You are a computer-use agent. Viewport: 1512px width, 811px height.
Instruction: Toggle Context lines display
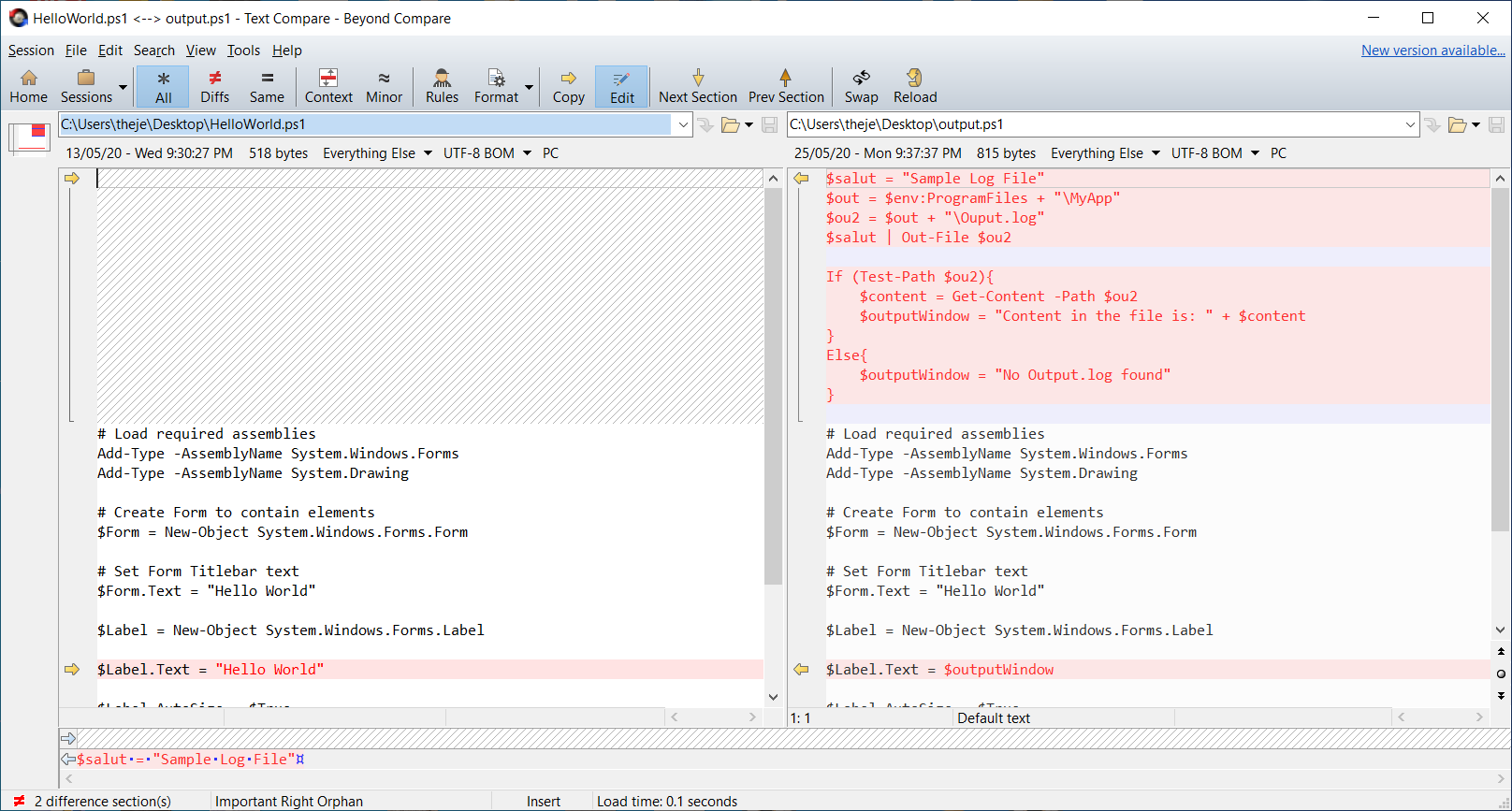[328, 86]
